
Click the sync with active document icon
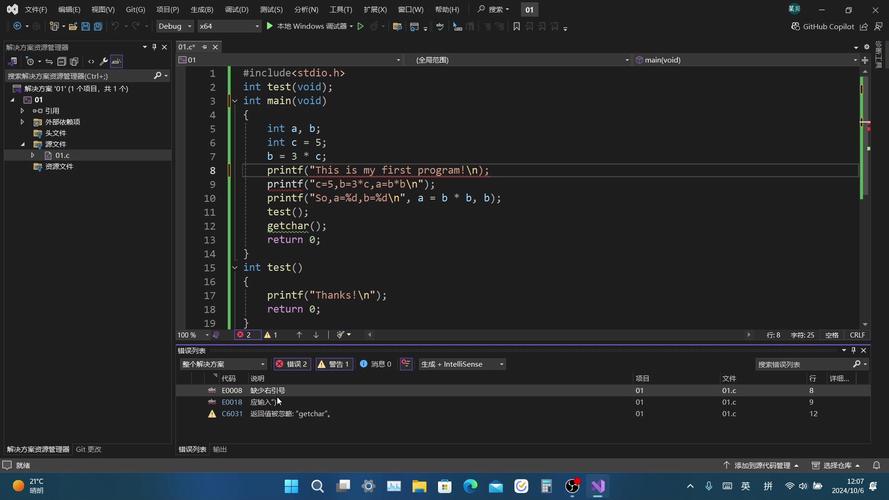[x=49, y=61]
